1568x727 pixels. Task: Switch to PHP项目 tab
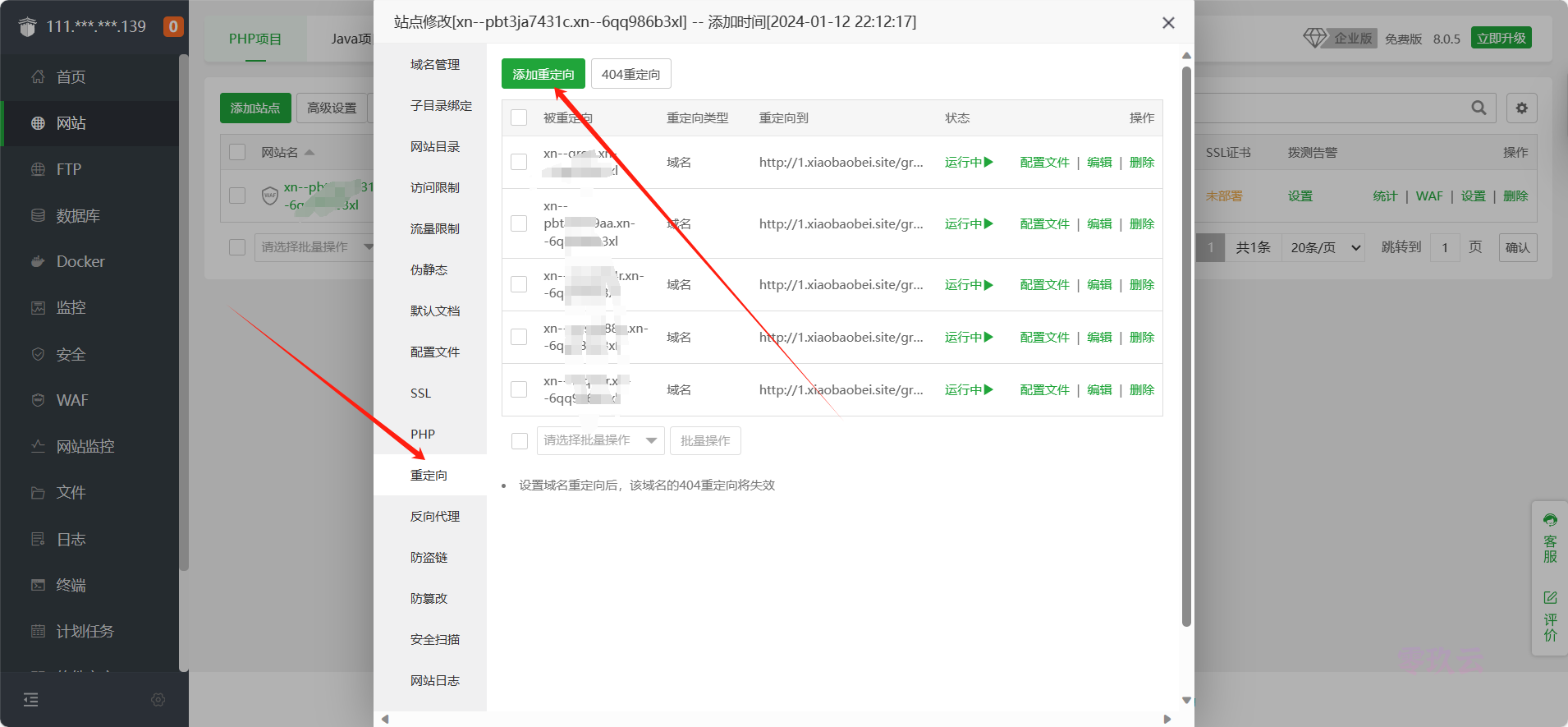(x=255, y=39)
